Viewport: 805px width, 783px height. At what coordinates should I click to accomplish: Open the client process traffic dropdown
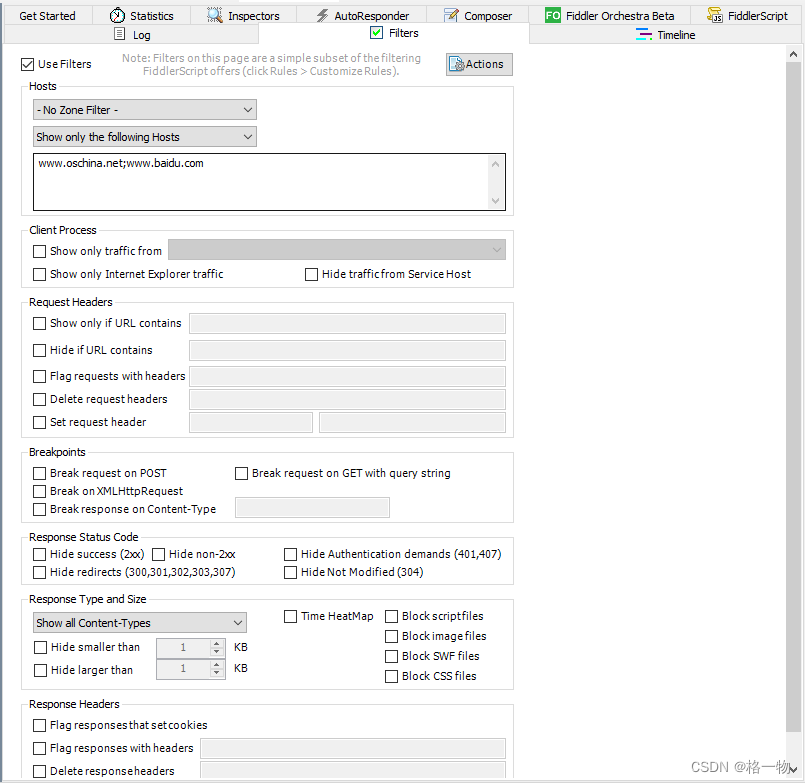click(337, 250)
